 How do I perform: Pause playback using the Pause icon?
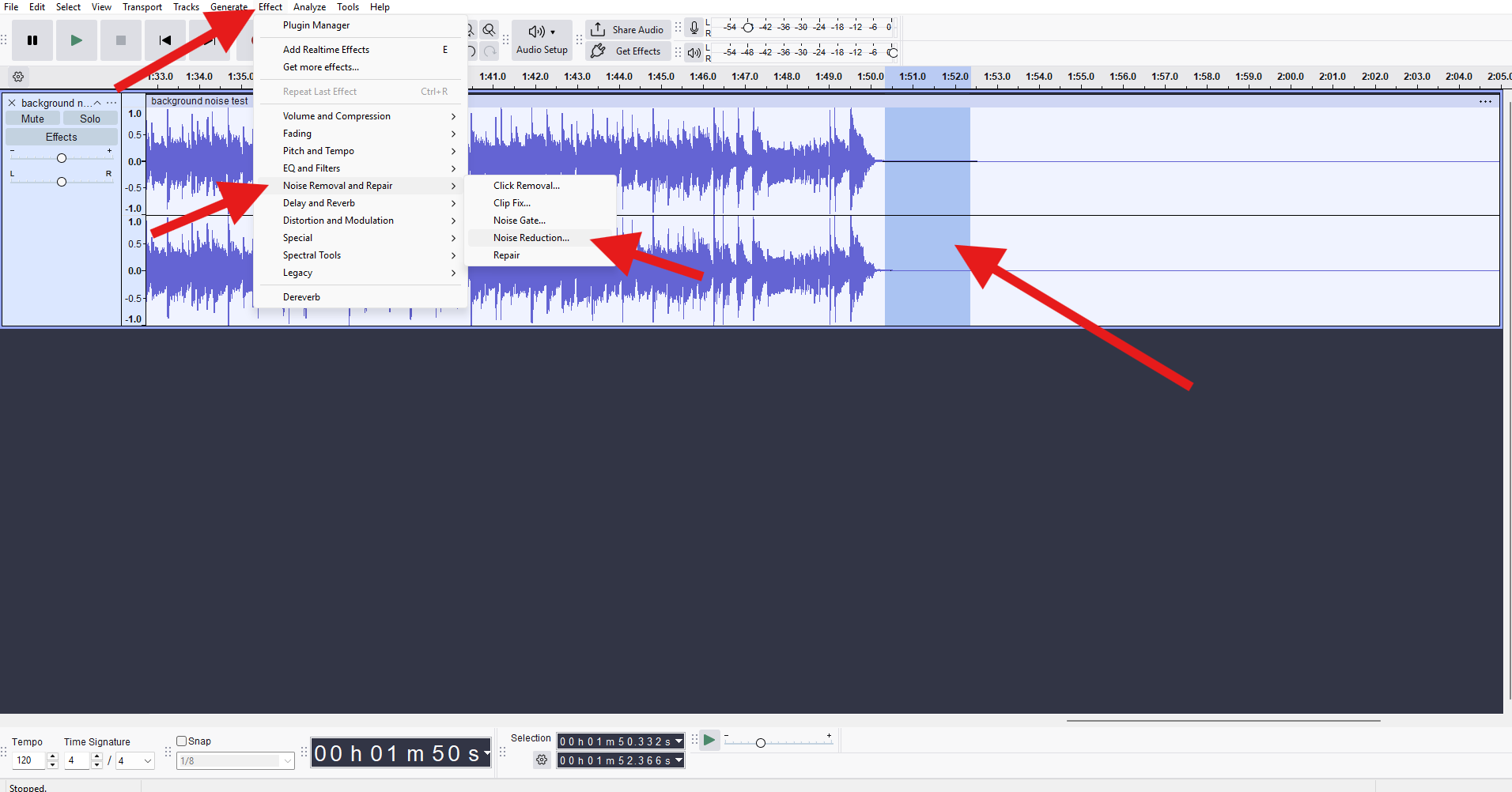coord(32,40)
